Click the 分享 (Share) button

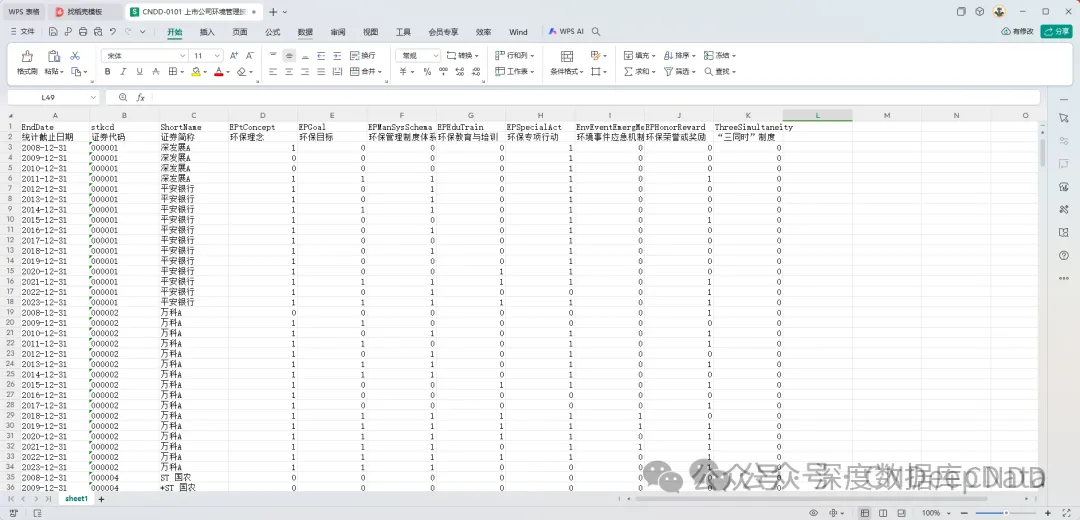click(x=1056, y=32)
